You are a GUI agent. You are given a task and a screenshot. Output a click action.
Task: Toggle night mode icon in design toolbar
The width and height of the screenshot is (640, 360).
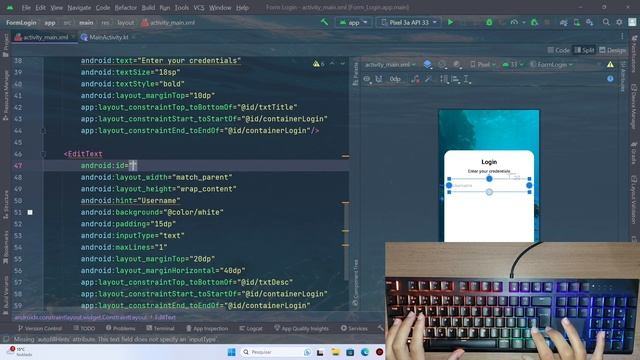click(x=457, y=64)
